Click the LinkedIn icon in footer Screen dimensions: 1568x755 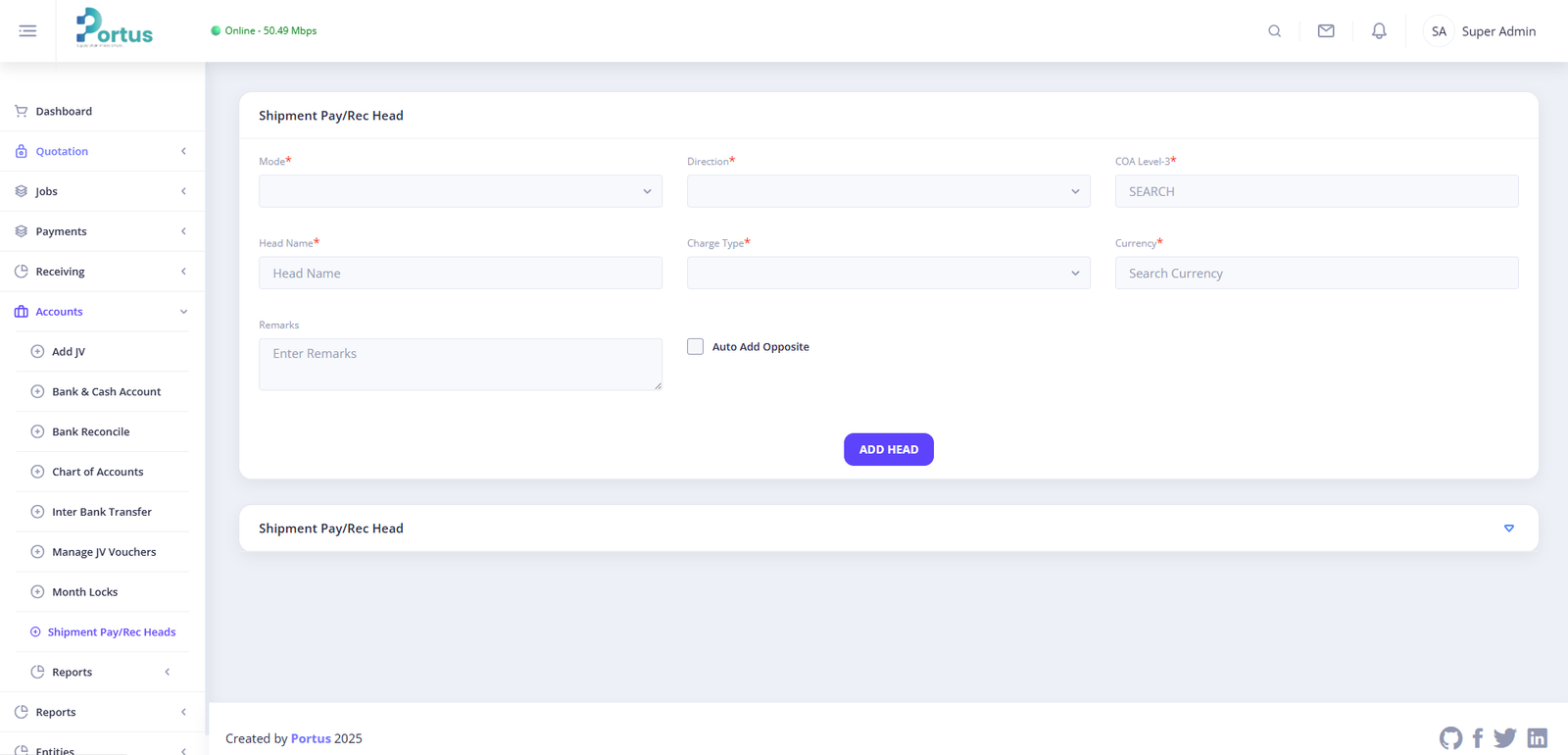tap(1537, 738)
